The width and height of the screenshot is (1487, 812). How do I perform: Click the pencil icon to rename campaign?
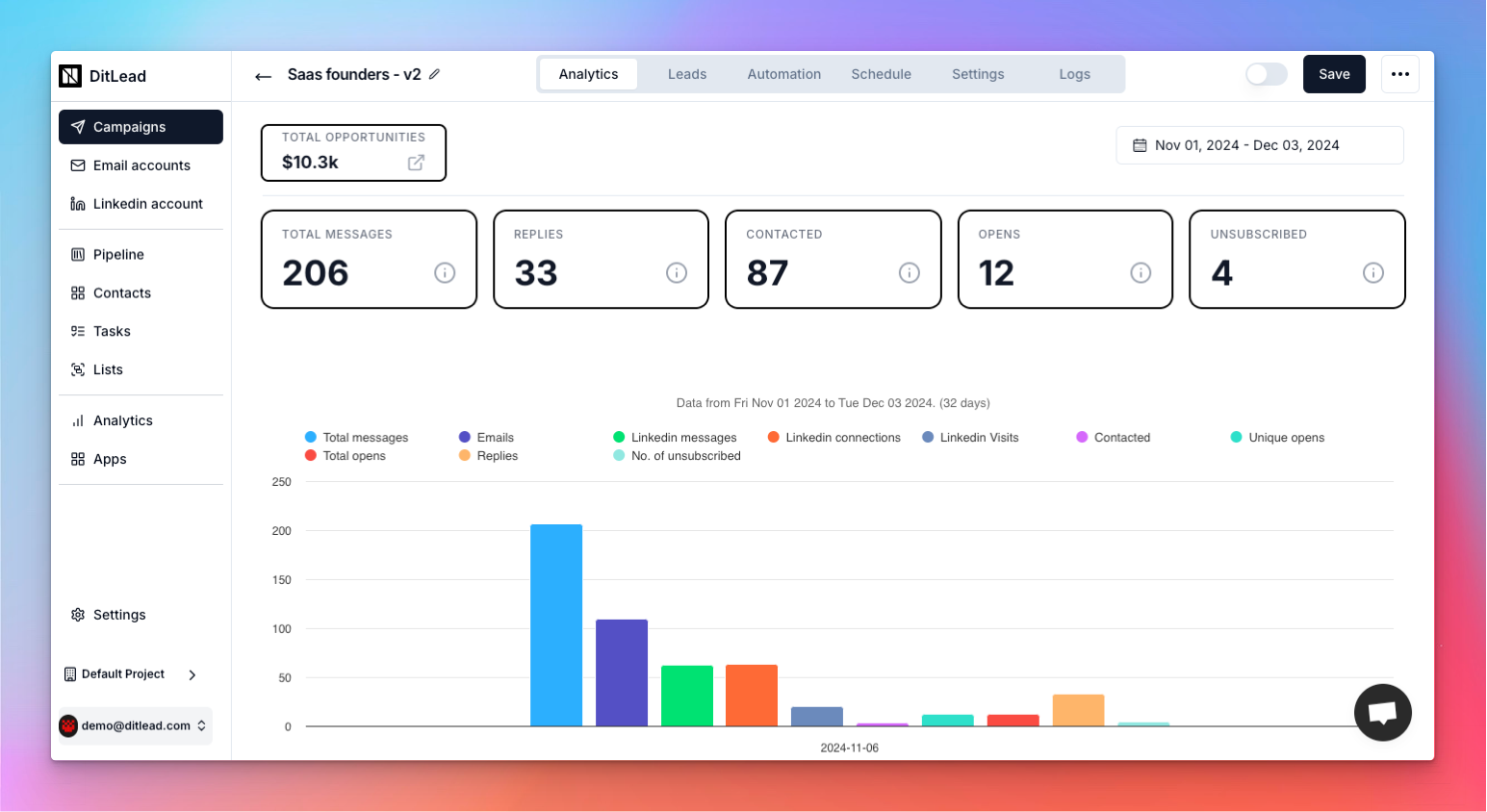coord(434,74)
